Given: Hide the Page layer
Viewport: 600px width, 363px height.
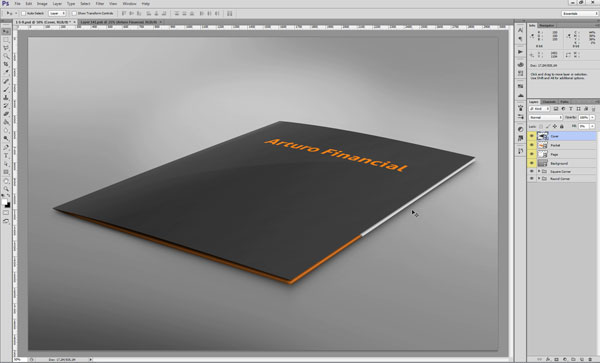Looking at the screenshot, I should click(x=532, y=154).
